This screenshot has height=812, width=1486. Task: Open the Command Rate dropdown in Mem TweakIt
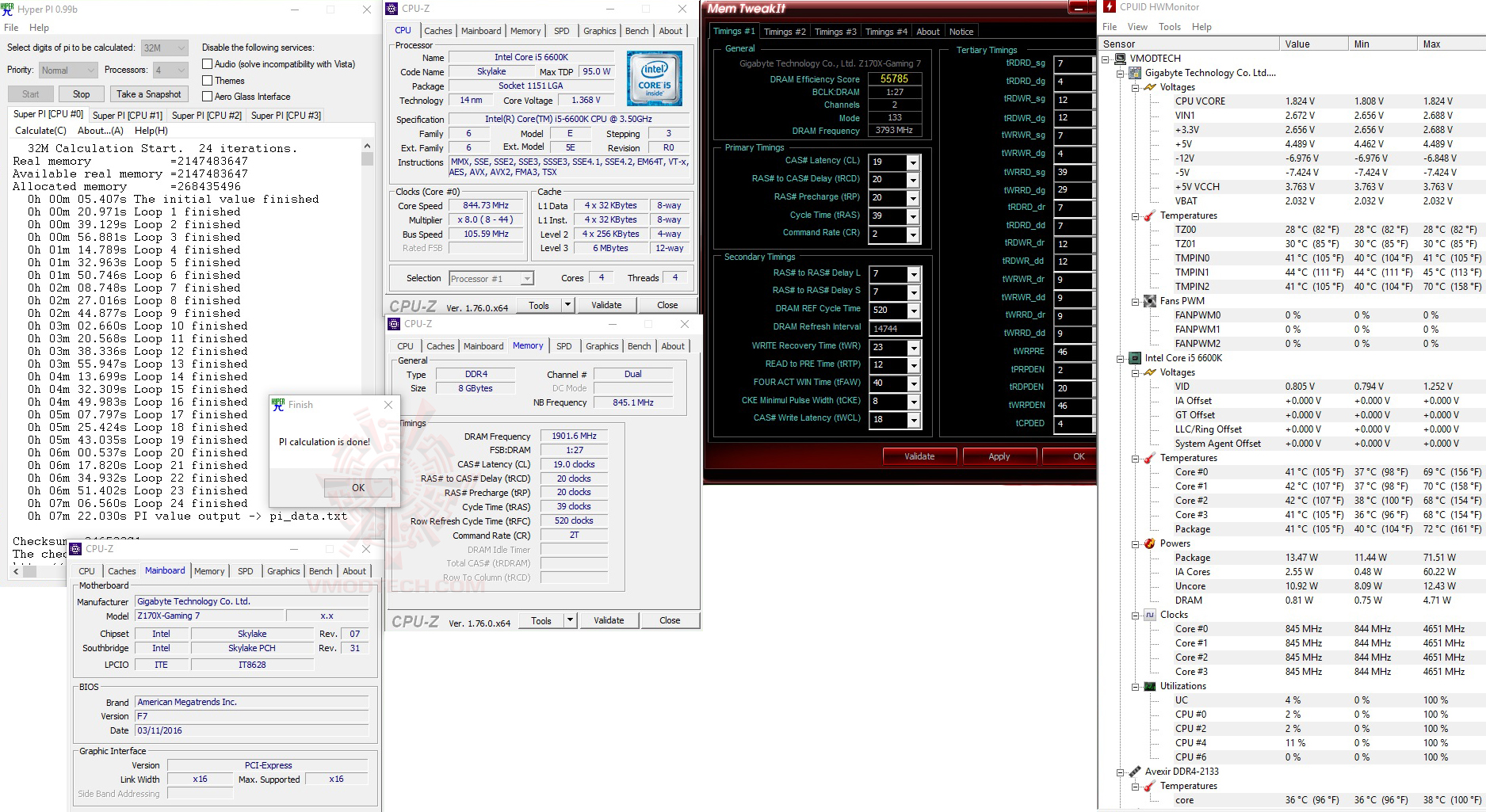pyautogui.click(x=913, y=234)
